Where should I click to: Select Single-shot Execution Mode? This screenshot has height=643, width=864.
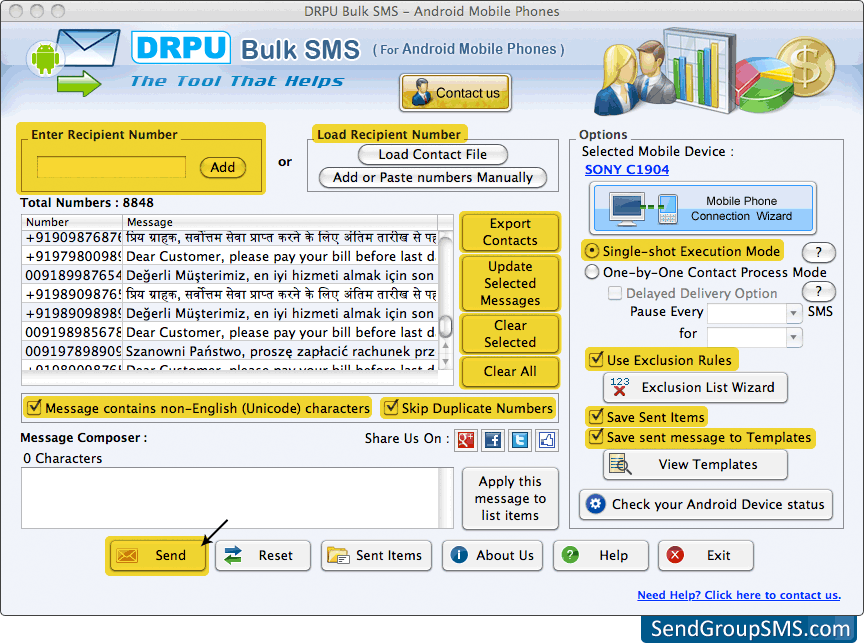[x=591, y=251]
